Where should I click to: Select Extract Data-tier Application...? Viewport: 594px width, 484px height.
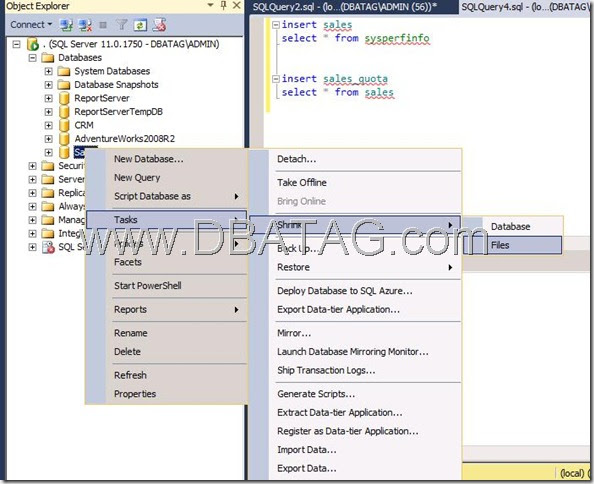click(x=355, y=412)
